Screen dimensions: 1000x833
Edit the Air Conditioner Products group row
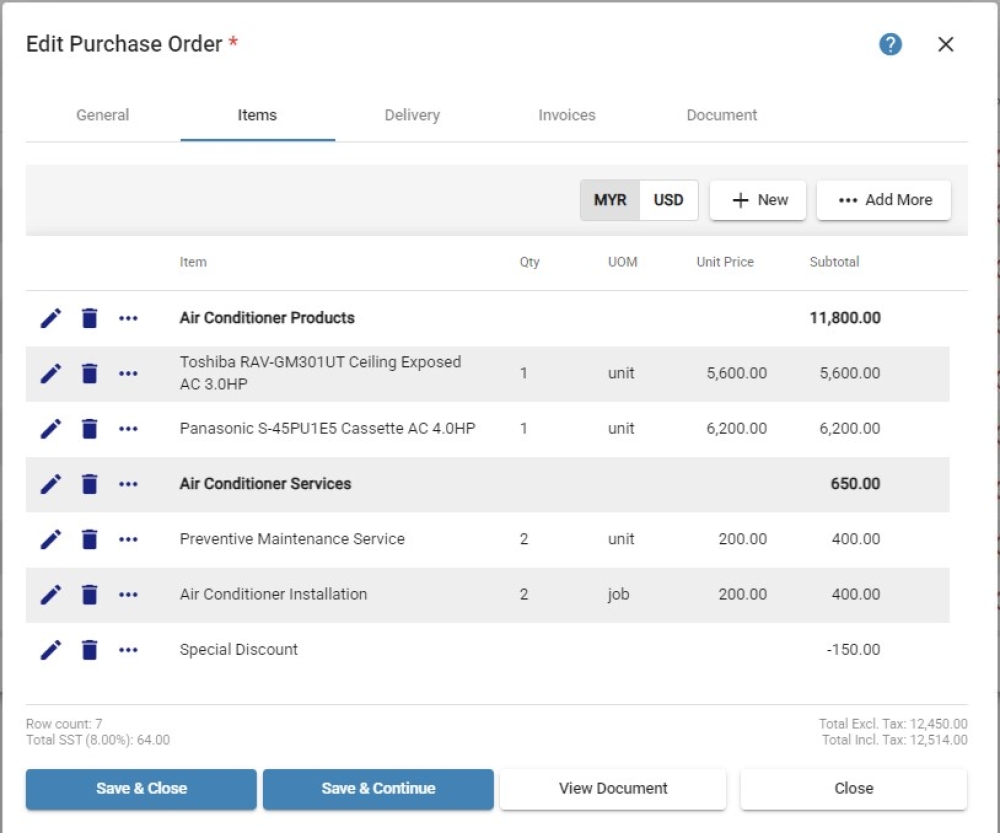click(51, 318)
